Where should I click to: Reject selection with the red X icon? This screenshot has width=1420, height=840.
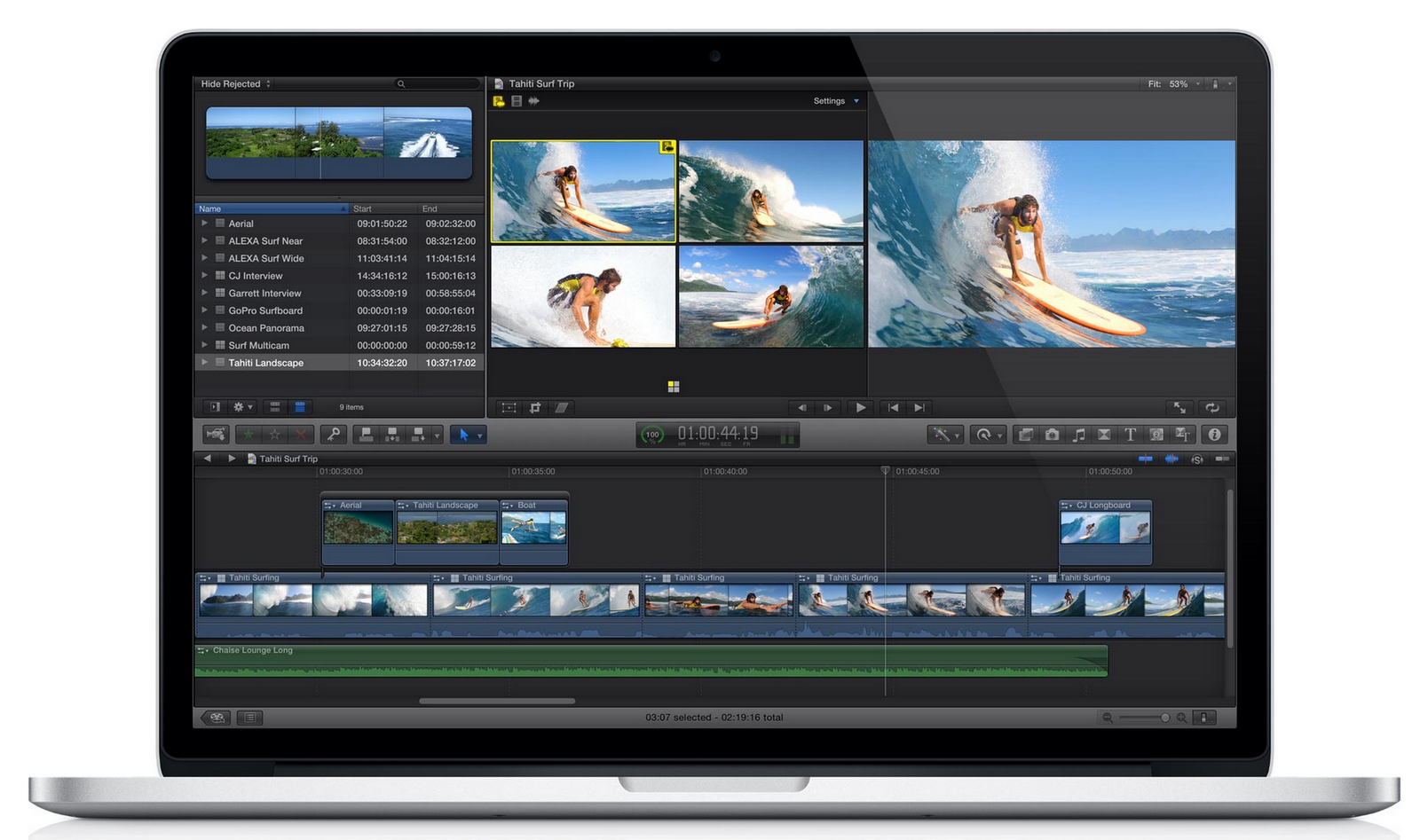point(301,435)
